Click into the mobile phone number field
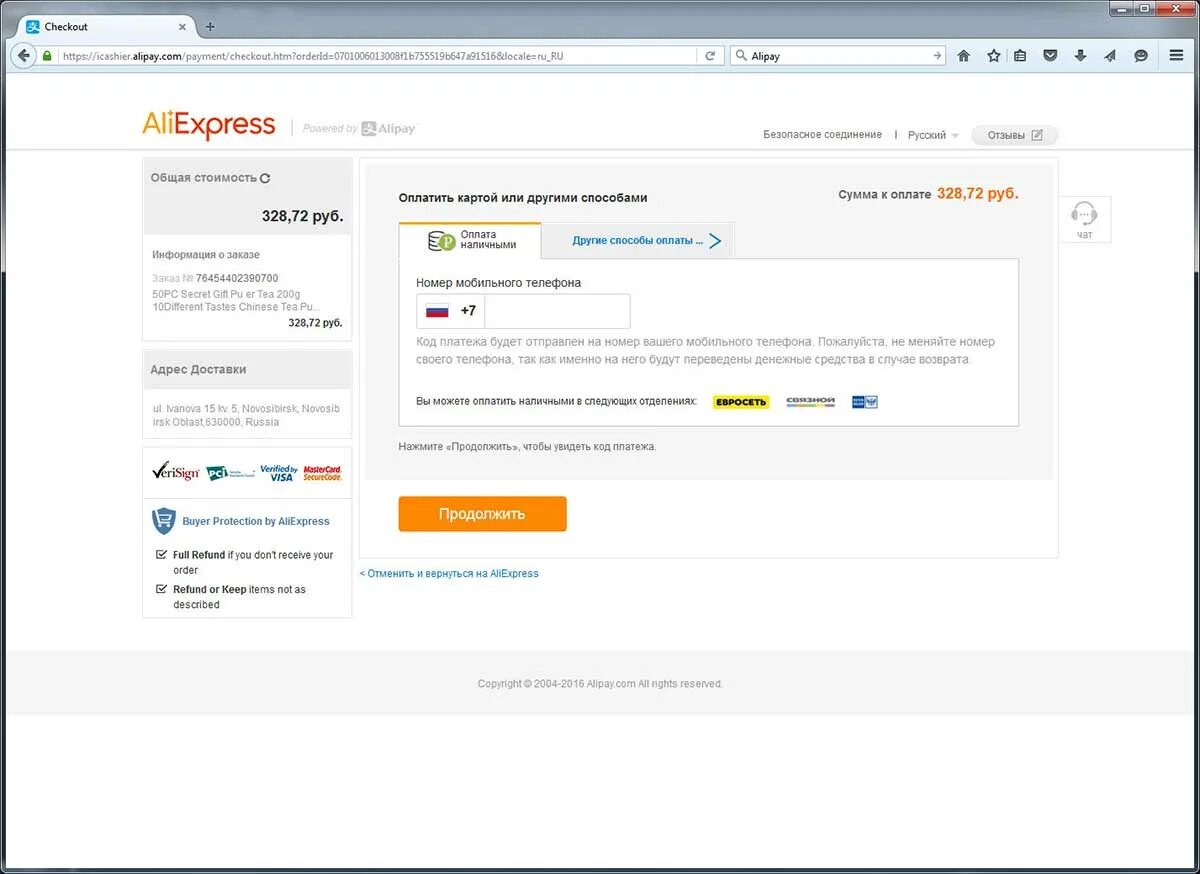The height and width of the screenshot is (874, 1200). 557,311
